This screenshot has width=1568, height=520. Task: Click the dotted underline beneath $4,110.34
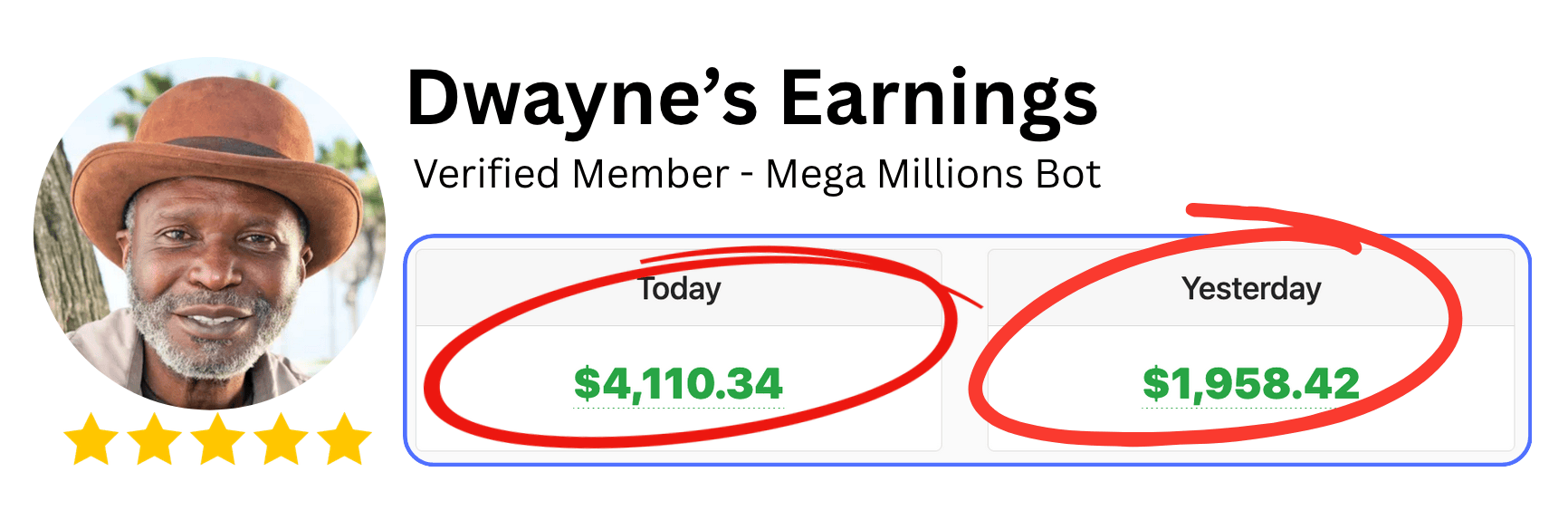(x=678, y=408)
